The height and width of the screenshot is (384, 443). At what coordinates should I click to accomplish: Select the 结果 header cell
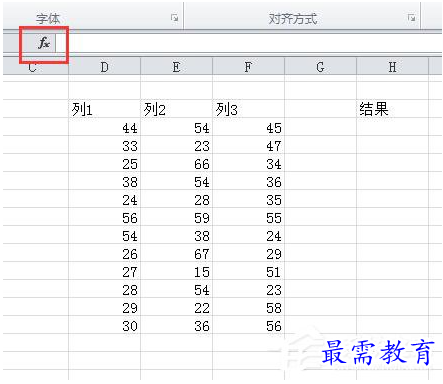click(393, 109)
